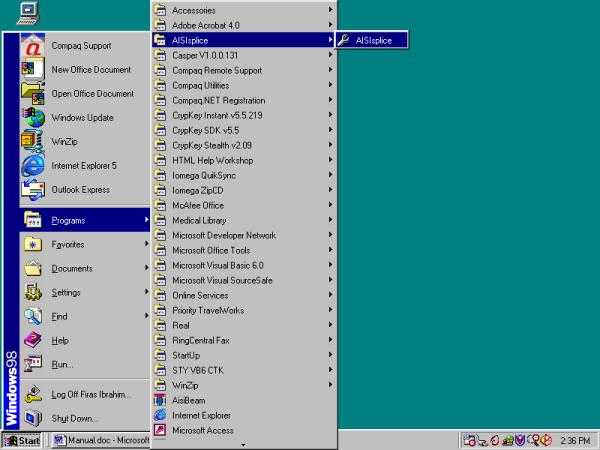Click the WinZip icon in Start menu
Image resolution: width=600 pixels, height=450 pixels.
click(33, 142)
